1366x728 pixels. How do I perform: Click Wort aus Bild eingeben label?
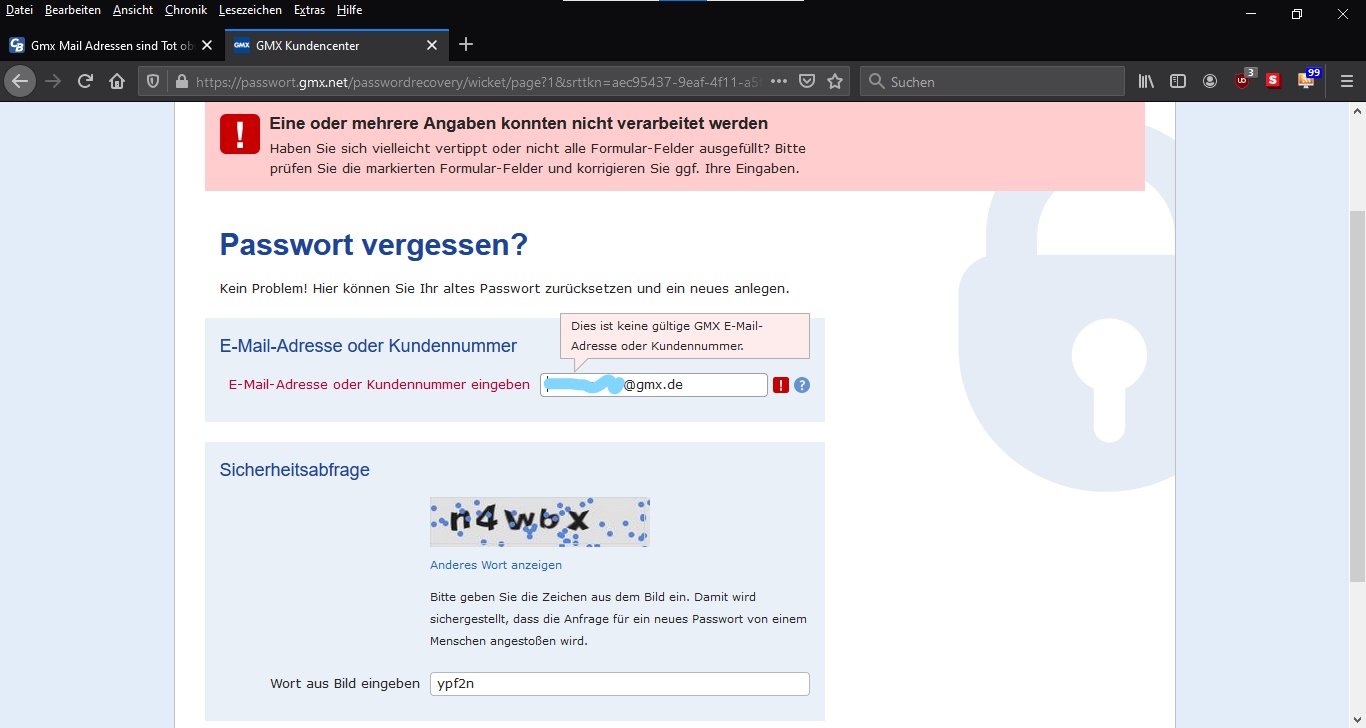click(345, 684)
